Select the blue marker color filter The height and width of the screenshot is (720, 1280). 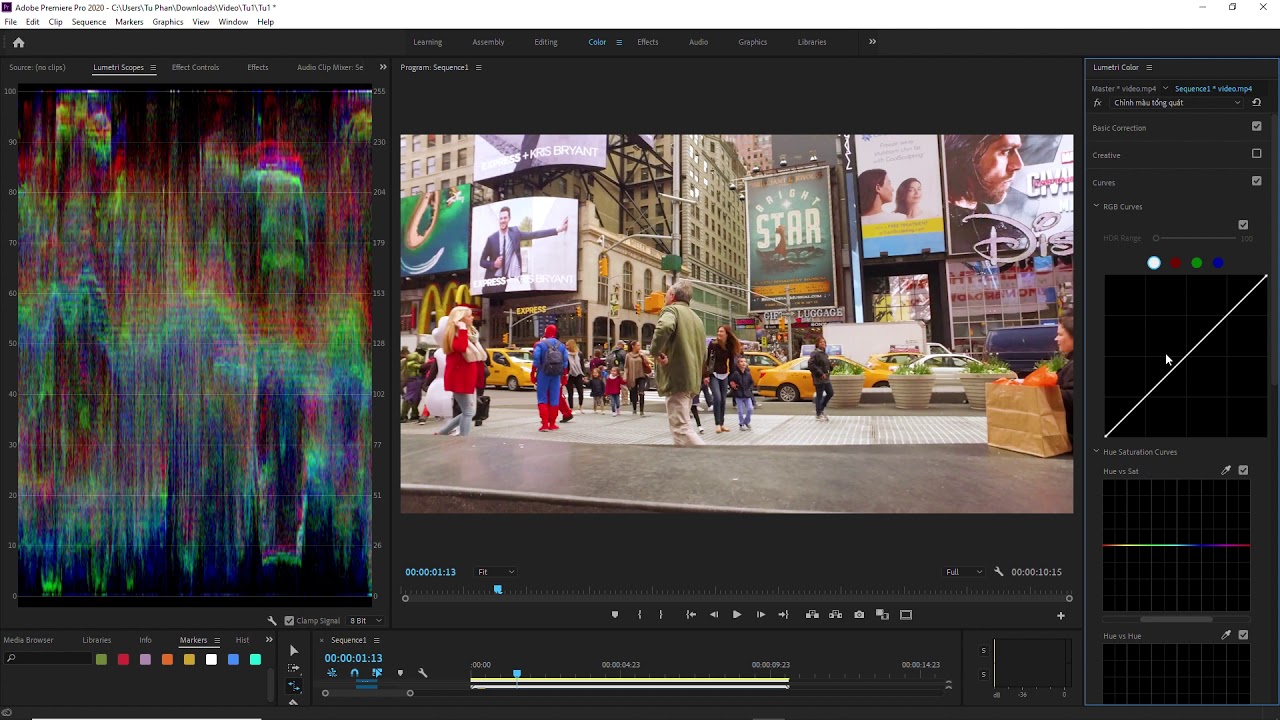233,659
